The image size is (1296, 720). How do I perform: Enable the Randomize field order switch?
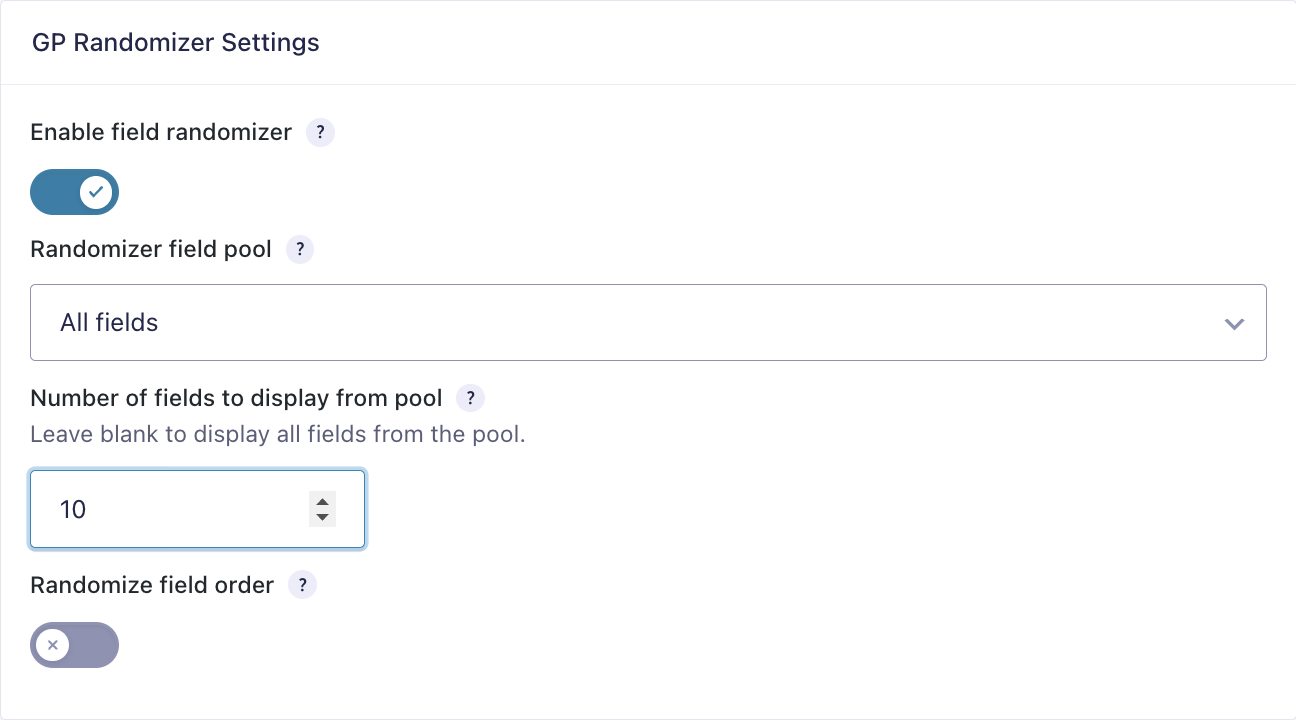[75, 645]
